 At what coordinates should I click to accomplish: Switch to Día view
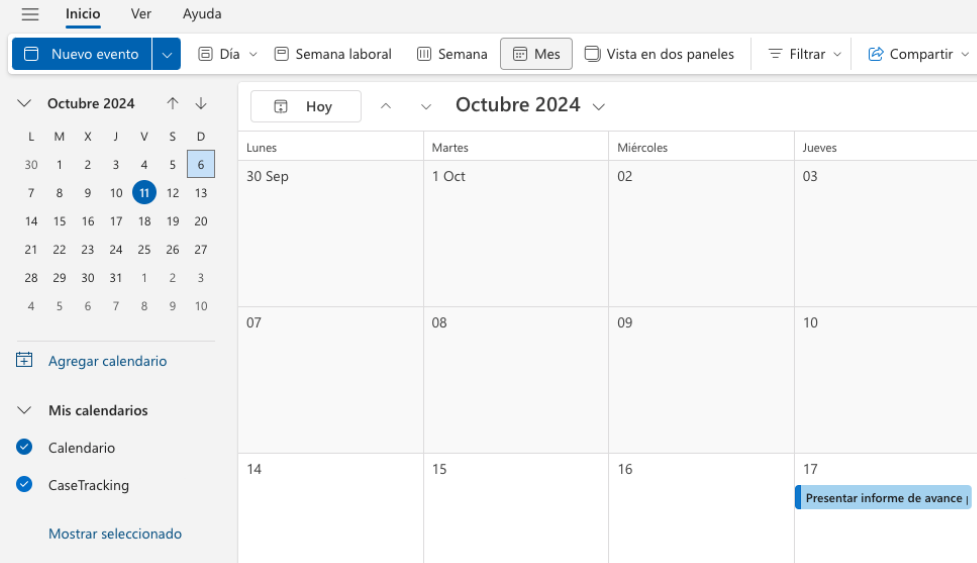(227, 54)
